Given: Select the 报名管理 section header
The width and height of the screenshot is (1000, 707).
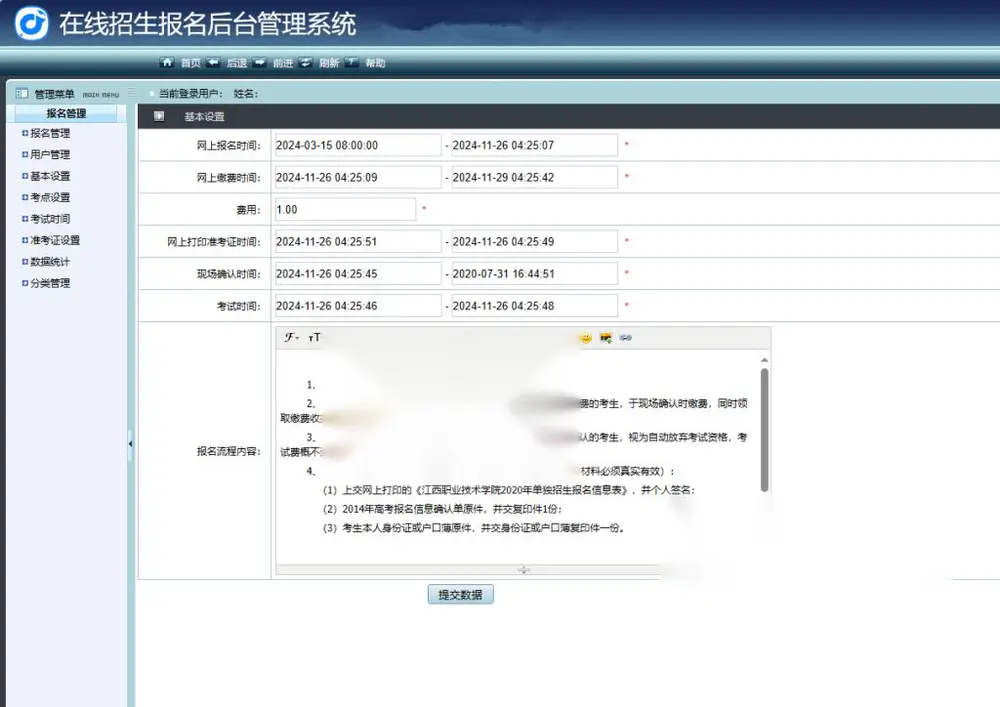Looking at the screenshot, I should click(66, 113).
